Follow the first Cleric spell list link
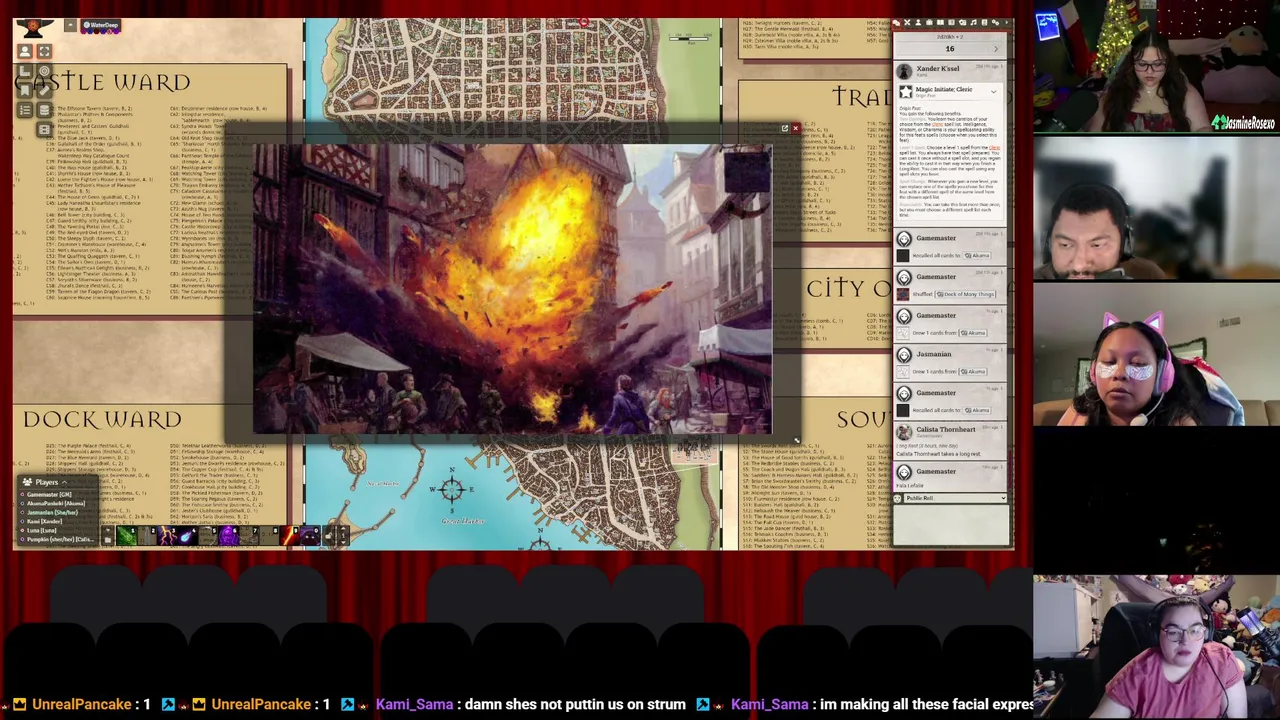 point(938,125)
